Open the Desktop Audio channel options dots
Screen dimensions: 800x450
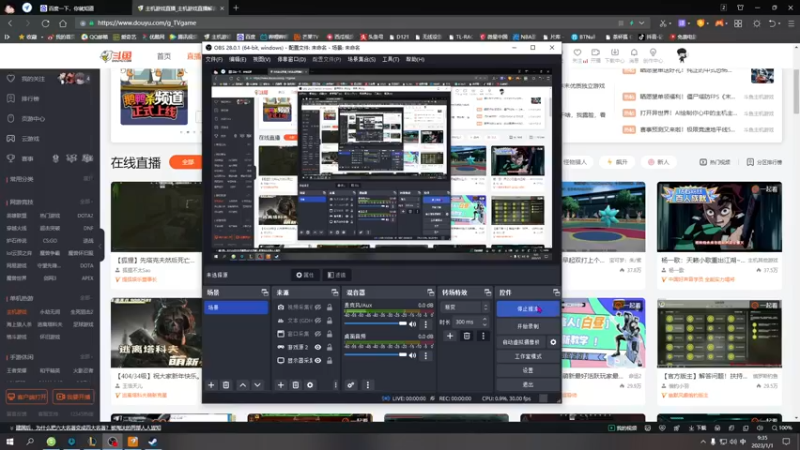tap(426, 355)
